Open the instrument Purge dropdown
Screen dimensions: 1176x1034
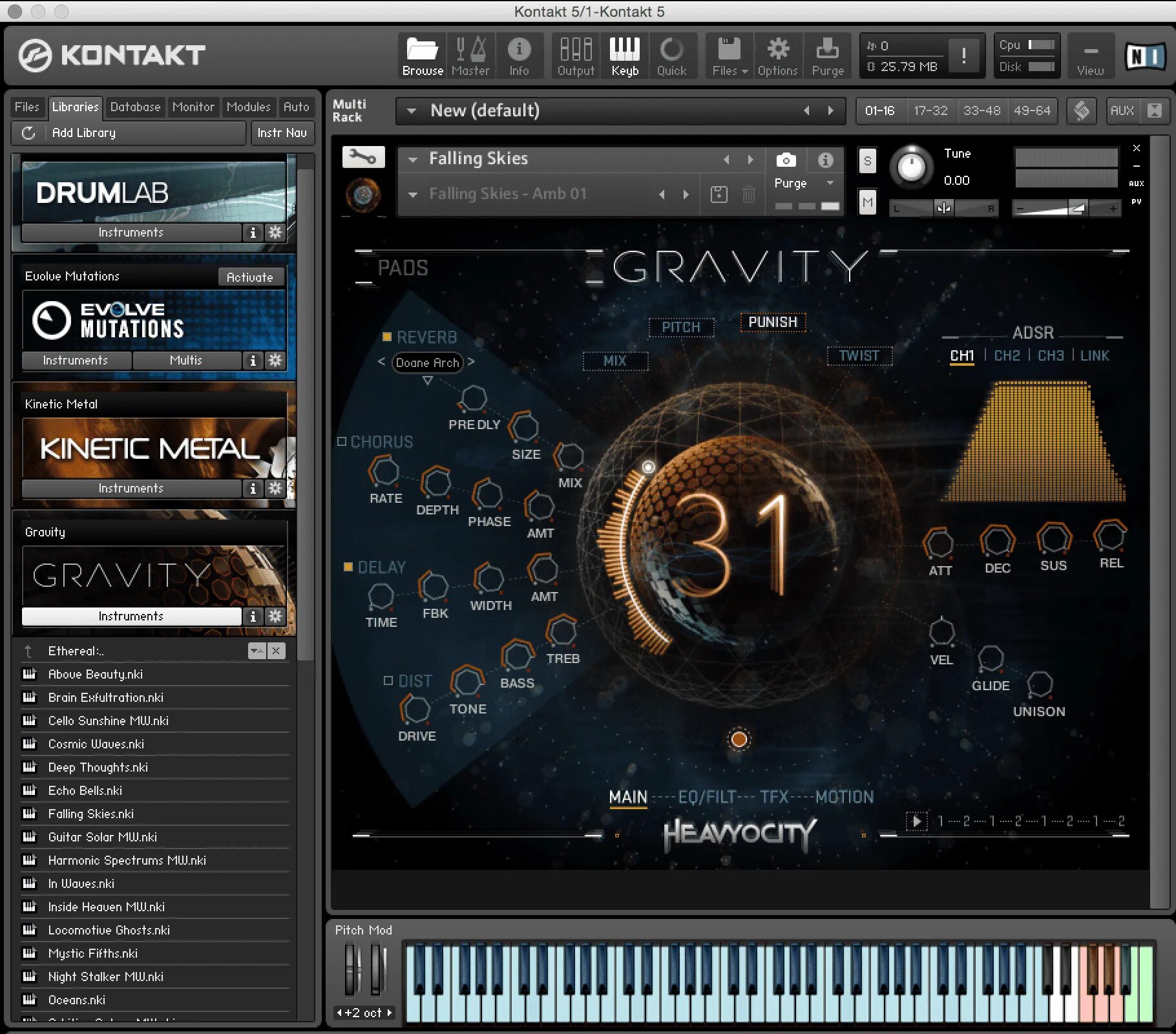(x=830, y=183)
